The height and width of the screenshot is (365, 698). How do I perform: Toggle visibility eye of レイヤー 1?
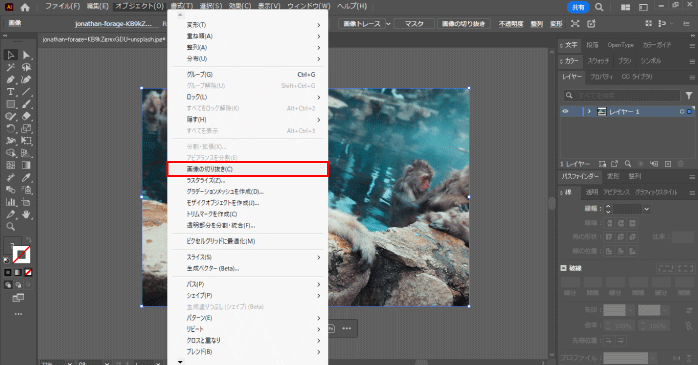tap(565, 111)
